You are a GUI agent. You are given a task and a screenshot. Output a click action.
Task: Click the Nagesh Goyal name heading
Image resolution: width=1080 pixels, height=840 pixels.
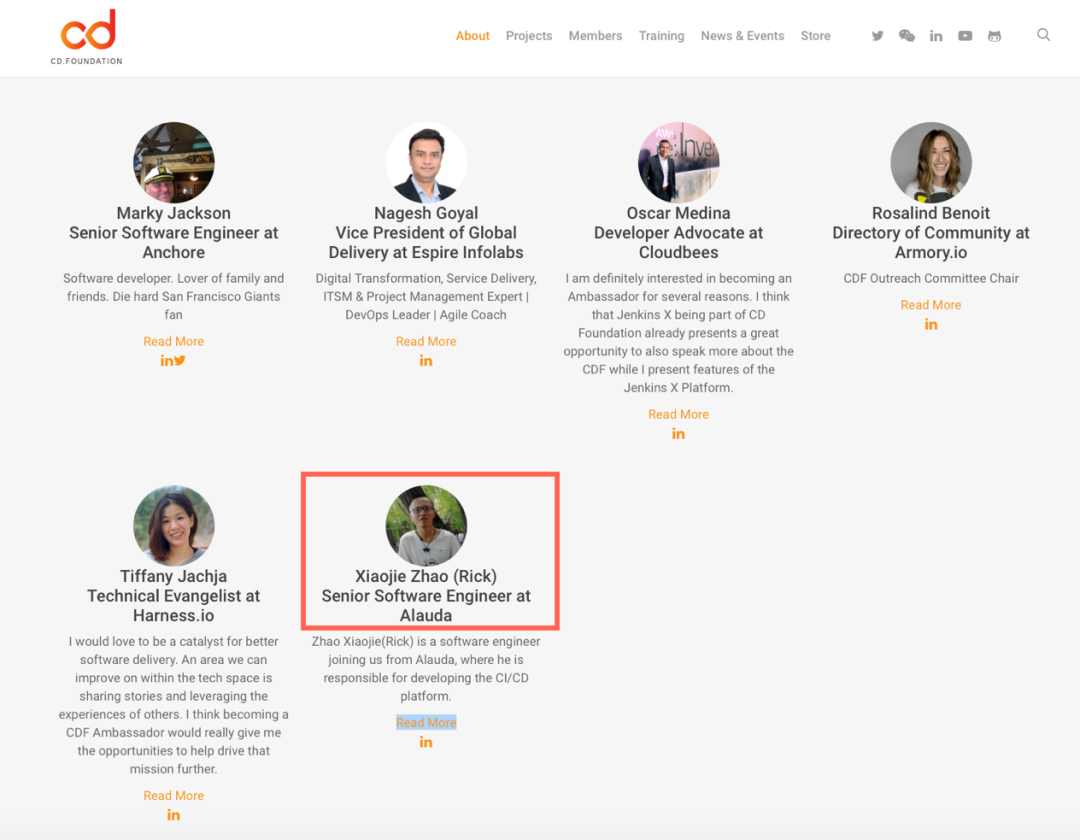(426, 213)
